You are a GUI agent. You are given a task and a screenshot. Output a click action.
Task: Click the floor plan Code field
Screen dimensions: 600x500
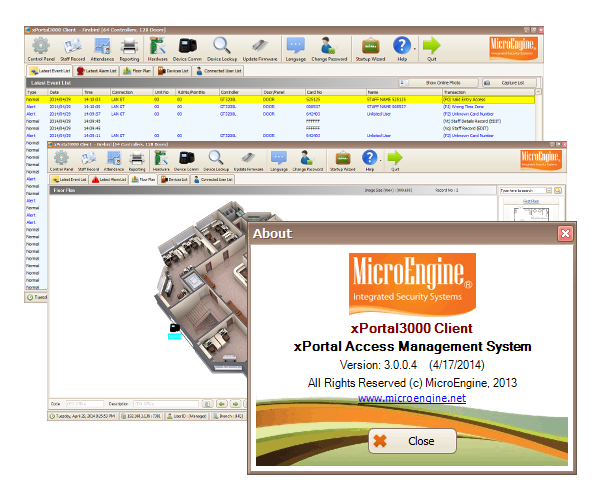pos(85,404)
